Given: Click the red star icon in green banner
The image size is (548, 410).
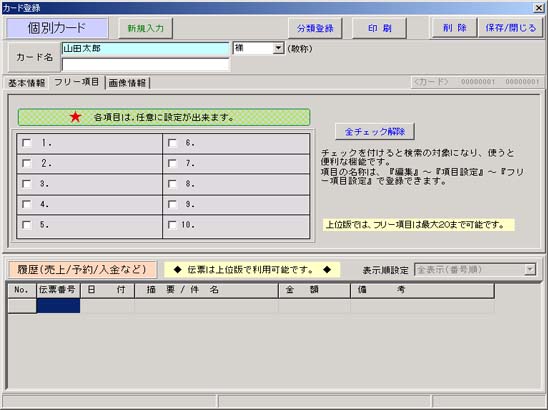Looking at the screenshot, I should [x=75, y=117].
